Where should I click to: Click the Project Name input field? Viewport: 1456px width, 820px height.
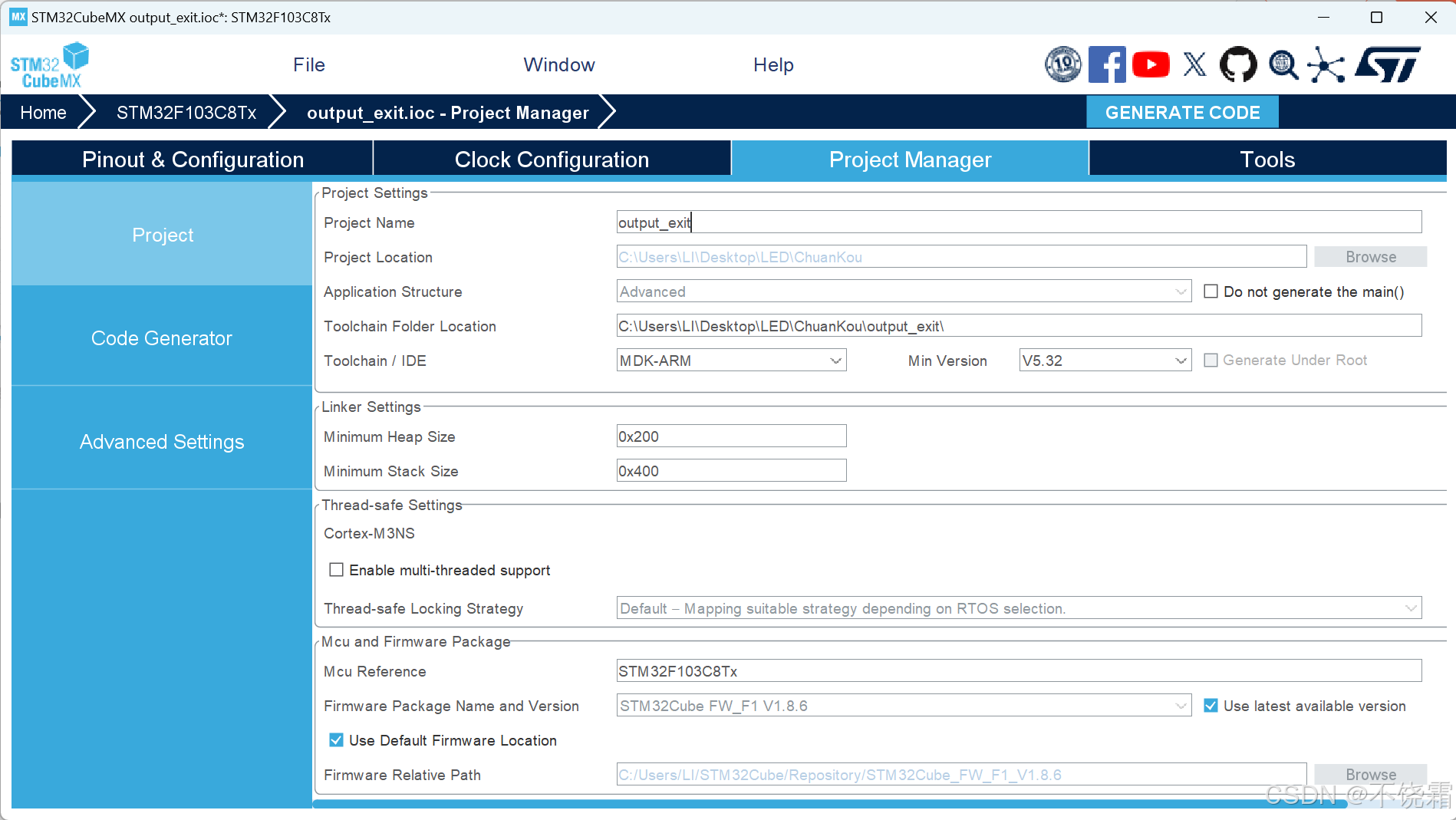coord(1019,222)
